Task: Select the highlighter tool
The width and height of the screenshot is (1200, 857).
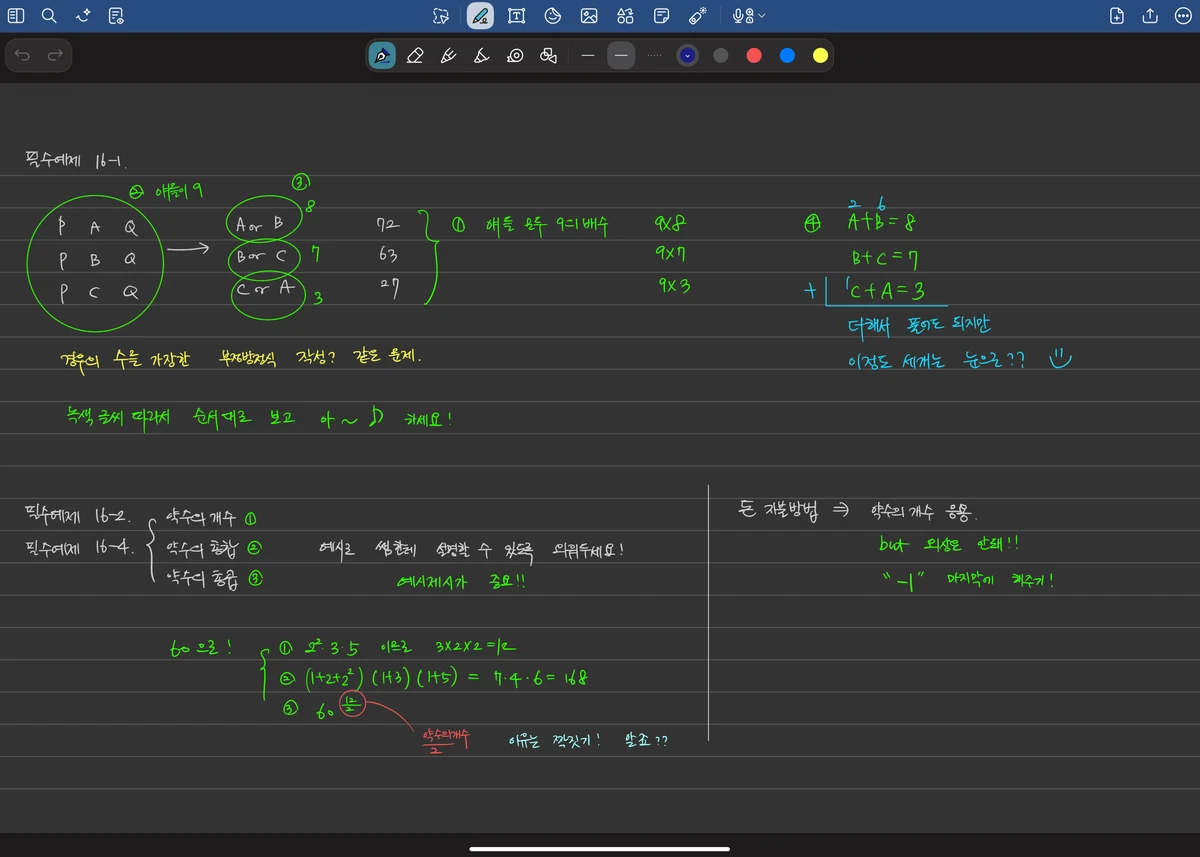Action: (x=481, y=56)
